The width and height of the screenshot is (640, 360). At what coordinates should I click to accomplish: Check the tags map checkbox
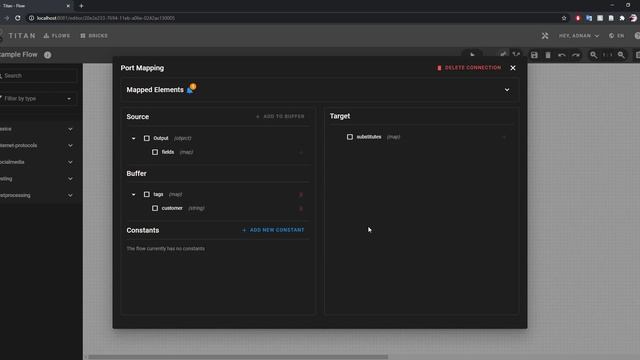(147, 195)
